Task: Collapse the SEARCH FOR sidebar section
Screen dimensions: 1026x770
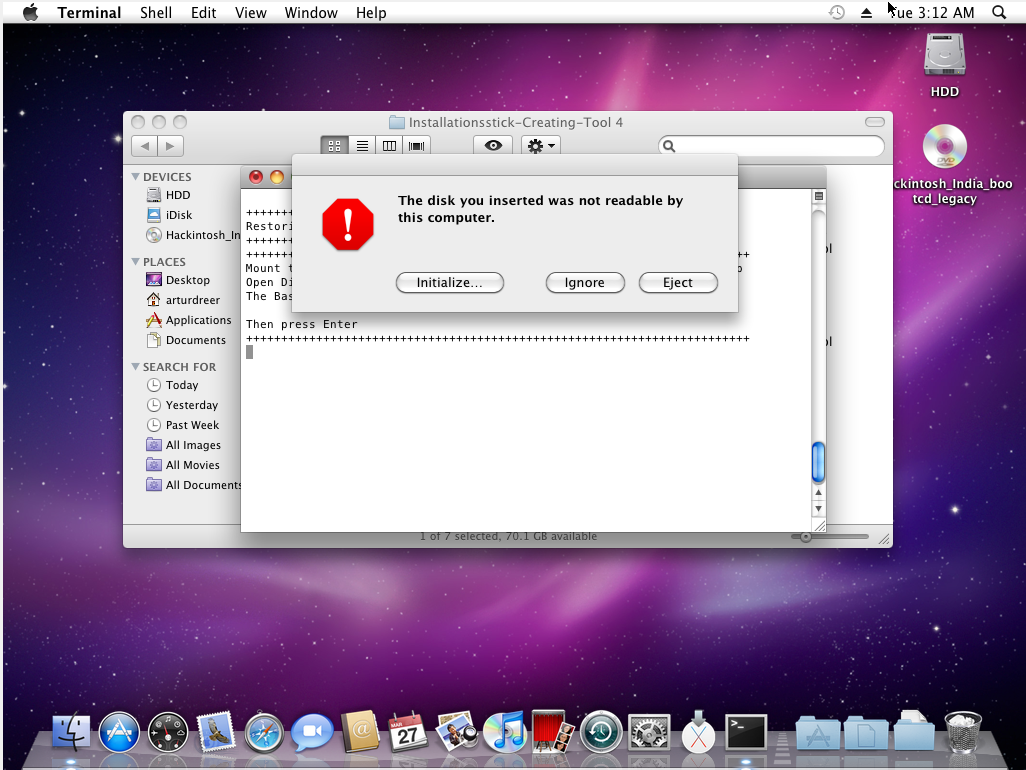Action: [136, 367]
